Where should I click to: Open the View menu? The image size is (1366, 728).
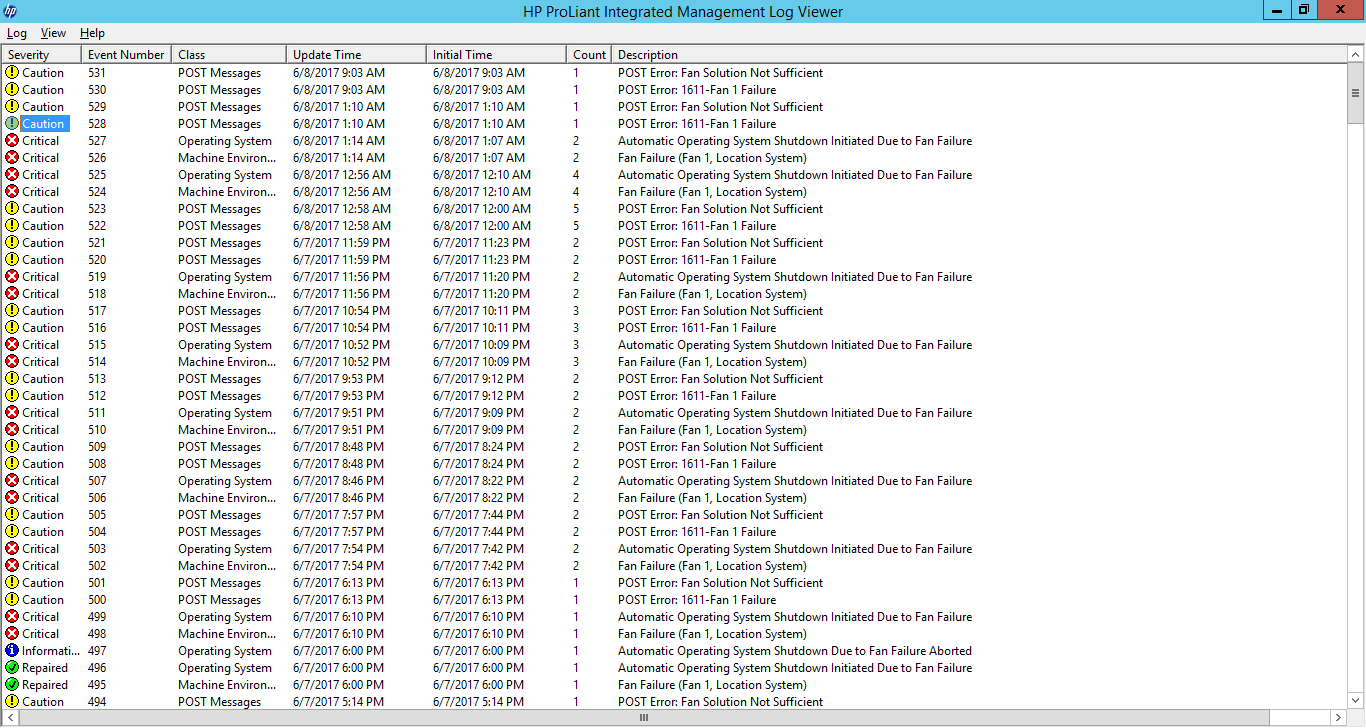click(x=53, y=33)
